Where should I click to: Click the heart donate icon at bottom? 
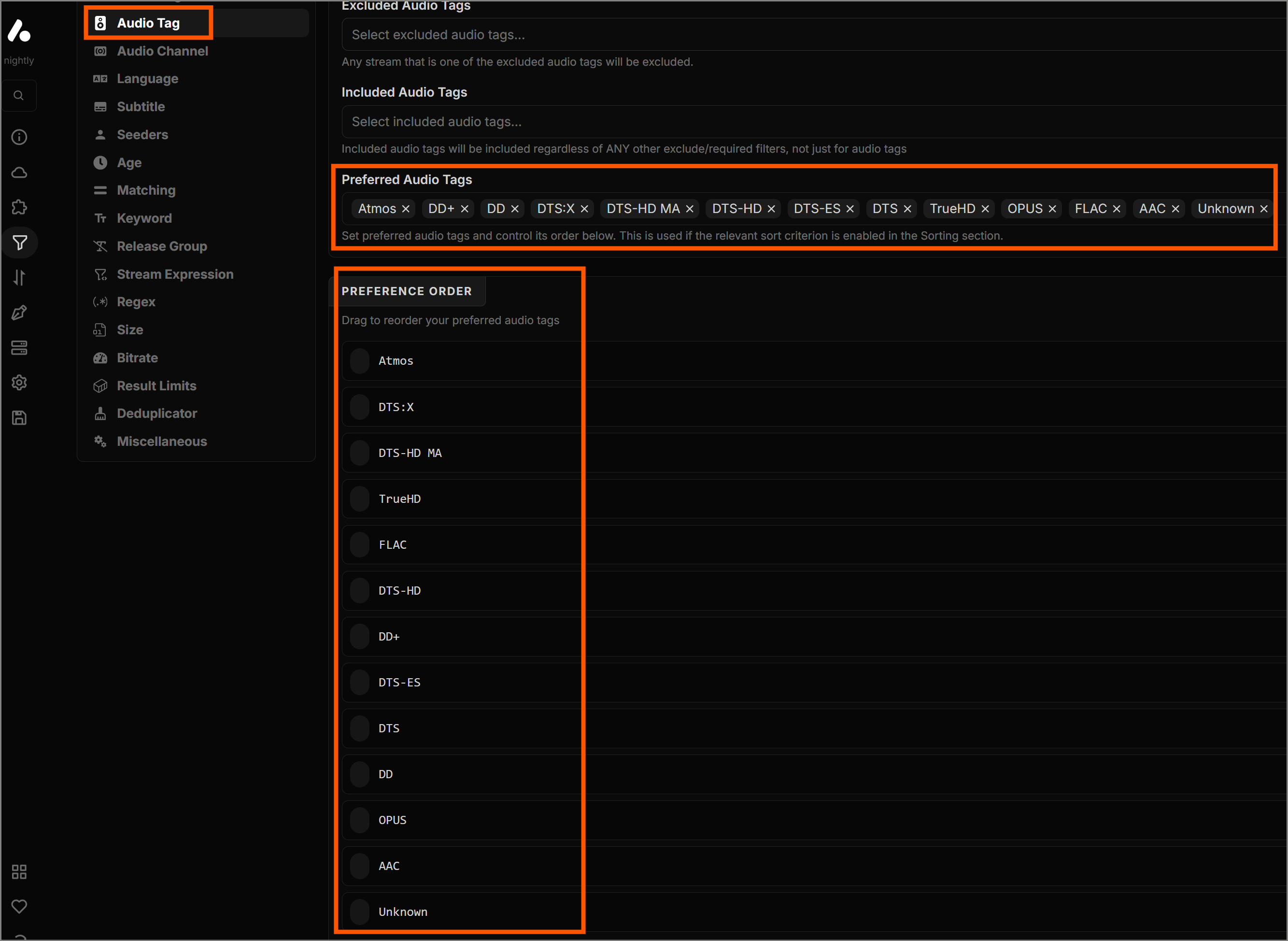19,906
